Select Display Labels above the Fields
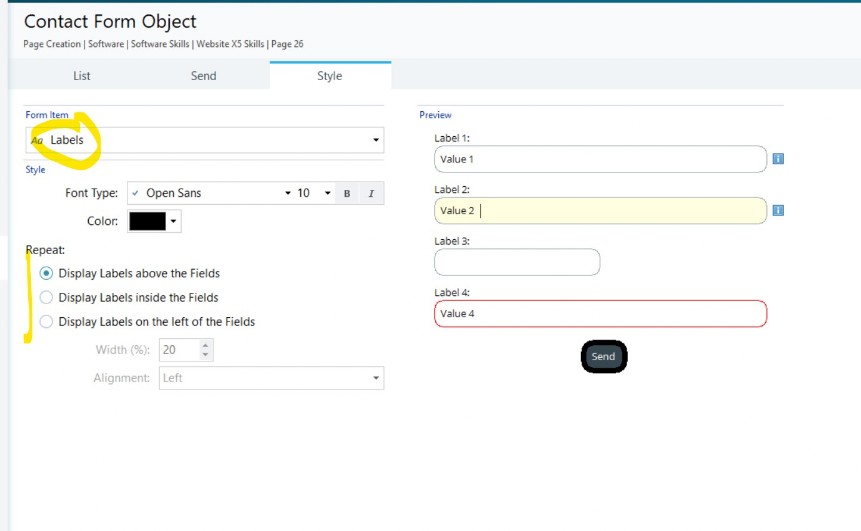Viewport: 861px width, 531px height. [x=46, y=273]
